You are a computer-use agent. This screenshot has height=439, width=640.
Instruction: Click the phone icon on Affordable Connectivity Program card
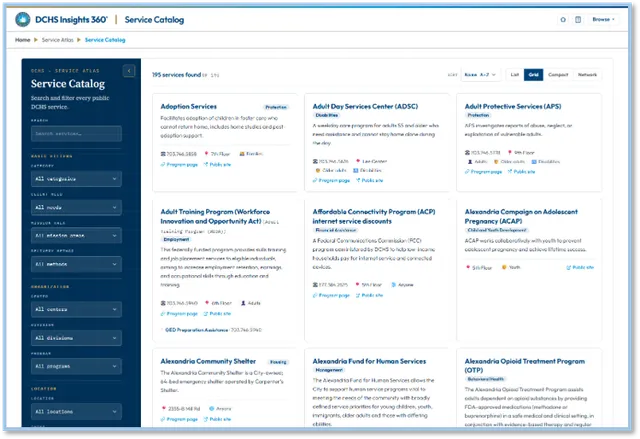pyautogui.click(x=315, y=285)
